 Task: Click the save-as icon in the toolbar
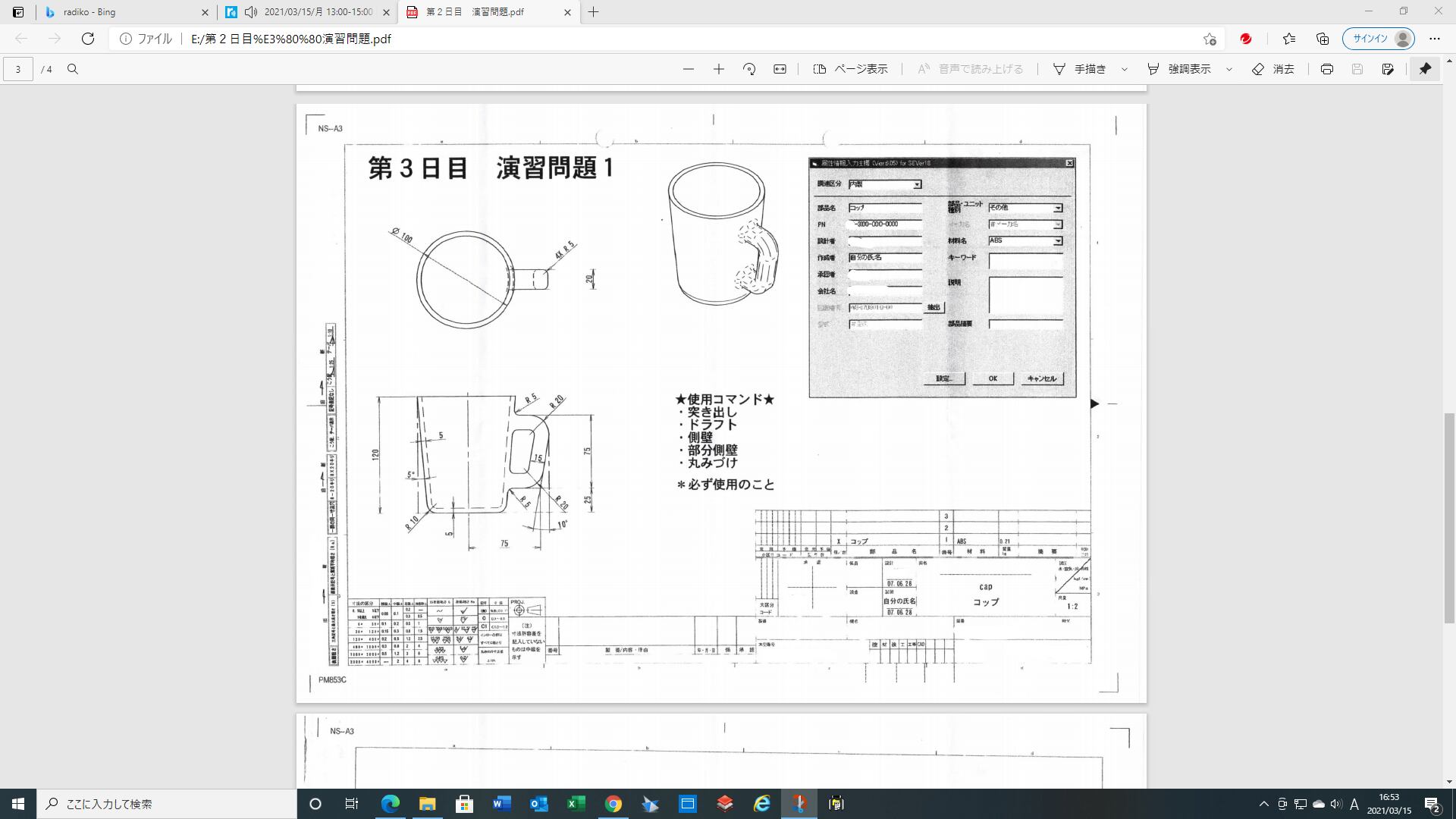click(1388, 69)
